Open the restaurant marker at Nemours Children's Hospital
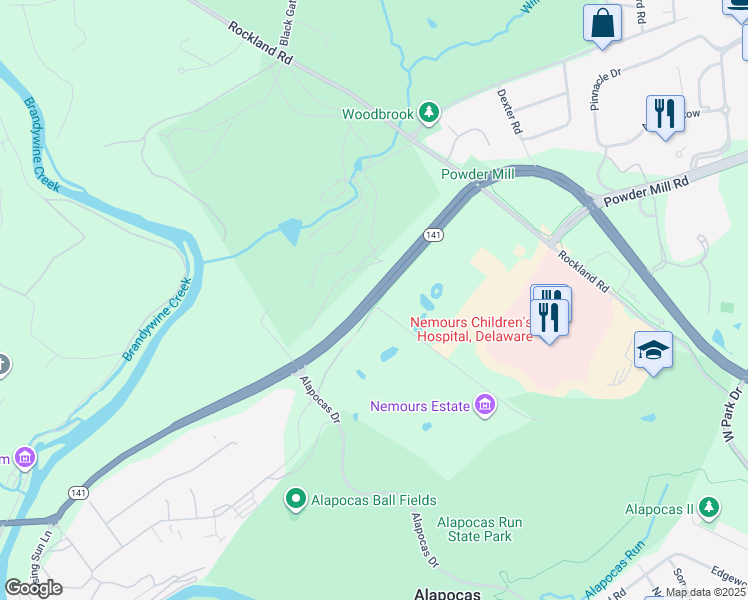This screenshot has width=748, height=600. pyautogui.click(x=549, y=319)
